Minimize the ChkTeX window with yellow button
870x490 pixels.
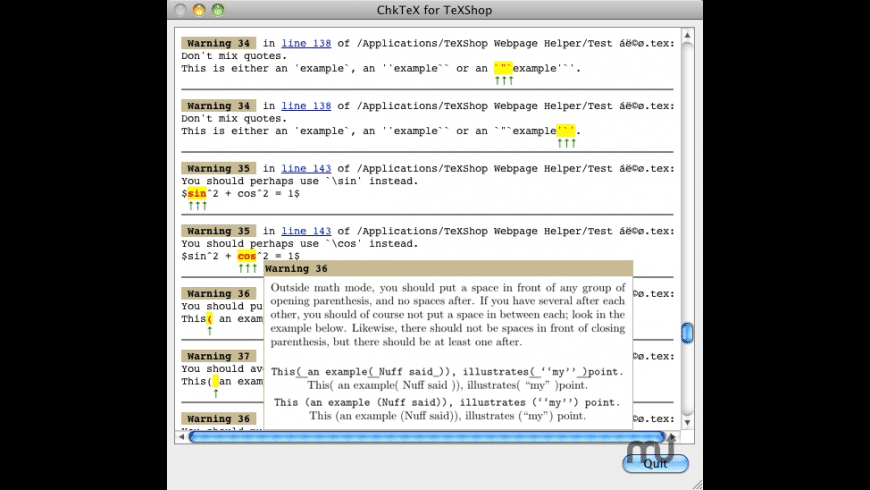point(199,10)
